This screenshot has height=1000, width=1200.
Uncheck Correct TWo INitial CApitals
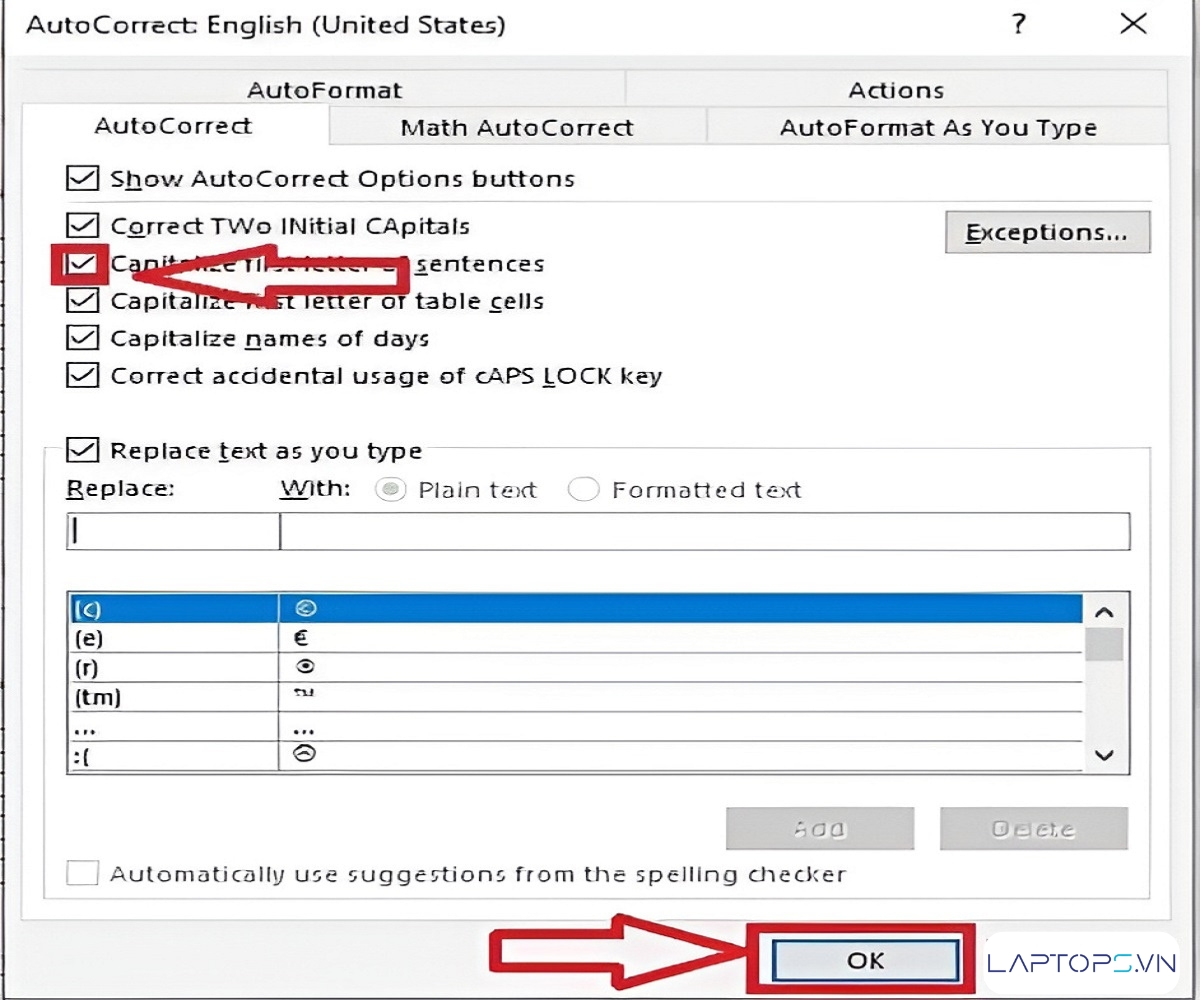83,226
